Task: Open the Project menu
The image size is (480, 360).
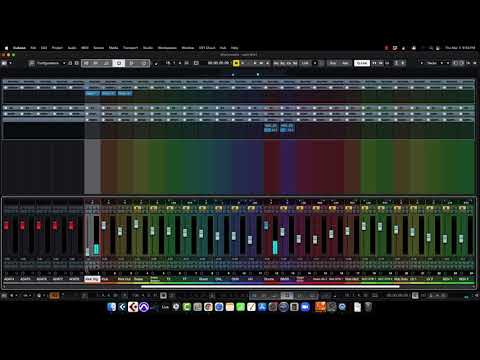Action: pyautogui.click(x=57, y=48)
